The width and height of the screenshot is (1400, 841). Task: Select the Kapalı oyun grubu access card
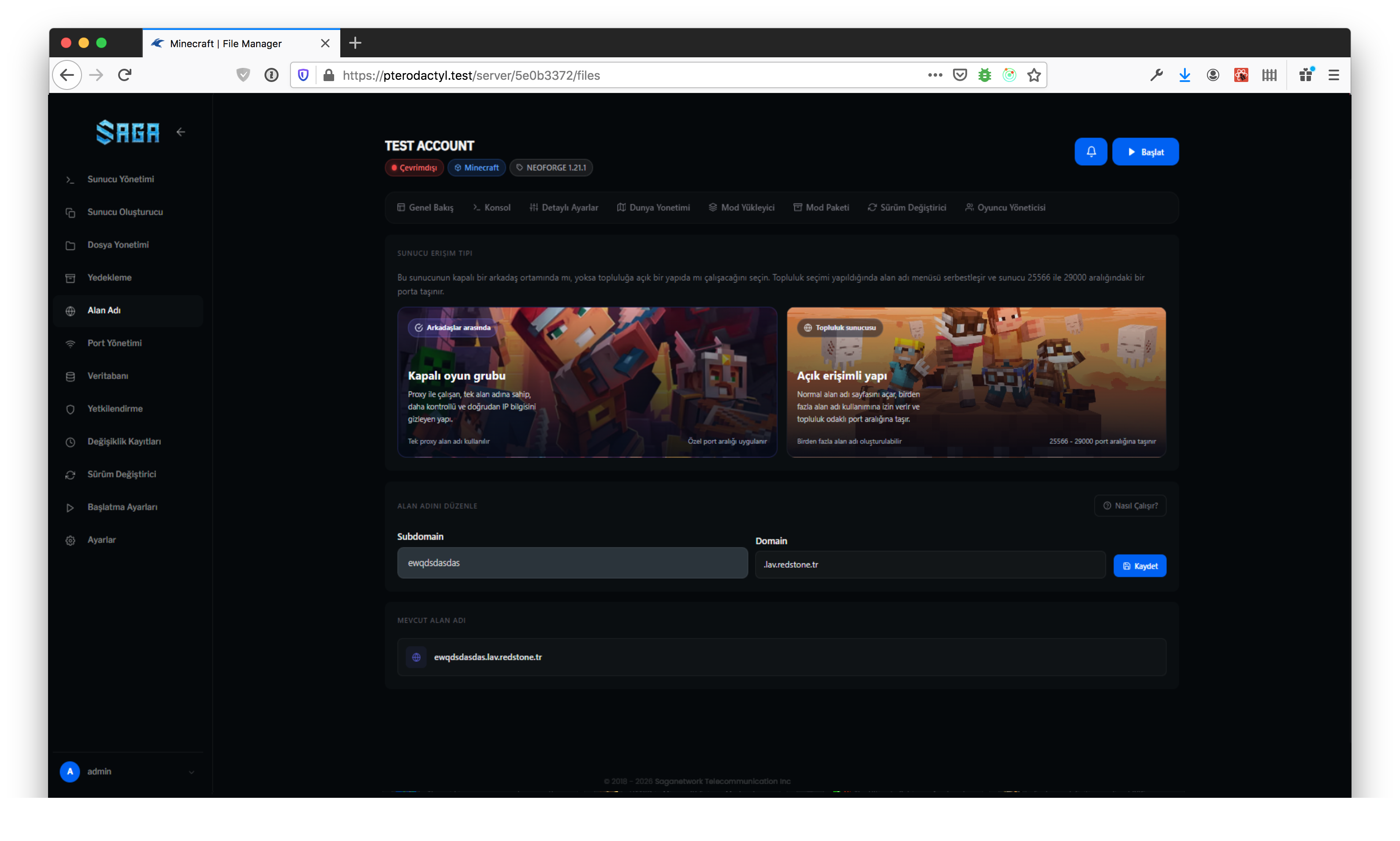(x=587, y=382)
